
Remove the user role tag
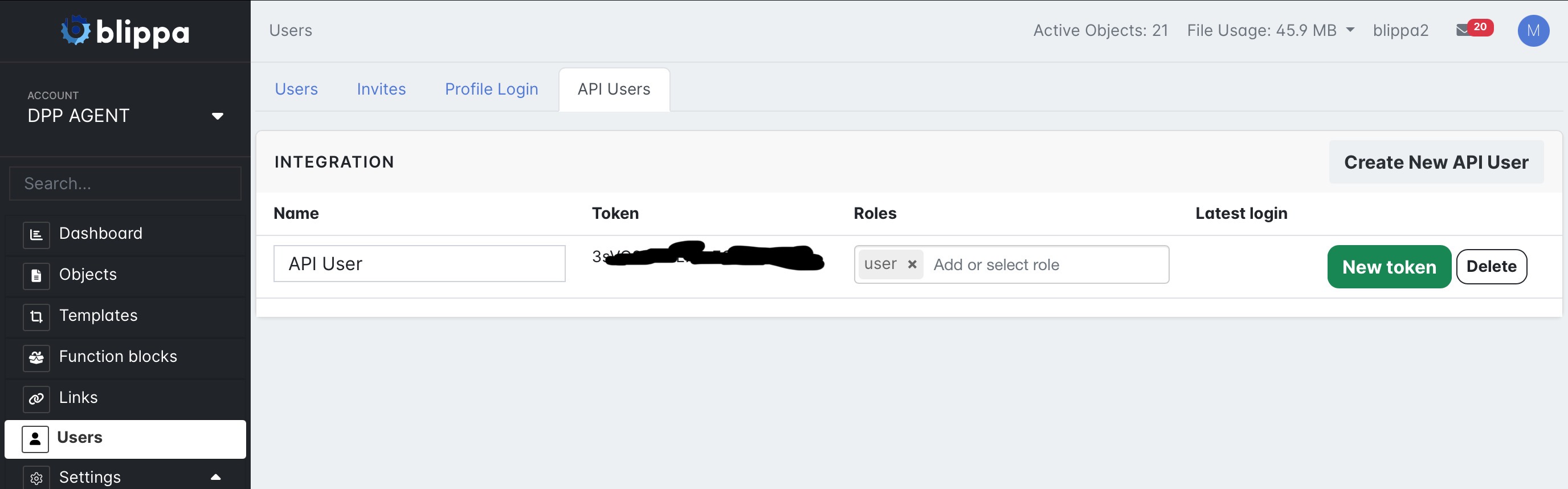click(912, 264)
